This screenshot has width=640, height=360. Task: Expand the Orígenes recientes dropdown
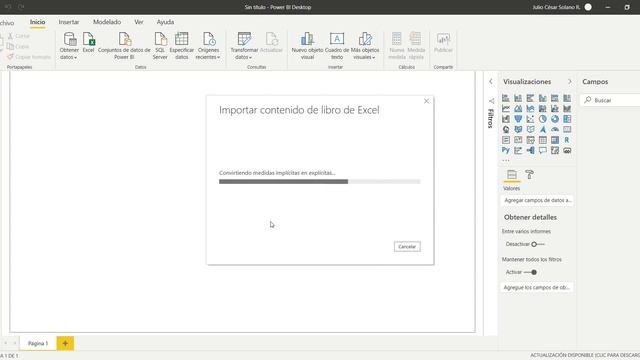click(x=208, y=46)
